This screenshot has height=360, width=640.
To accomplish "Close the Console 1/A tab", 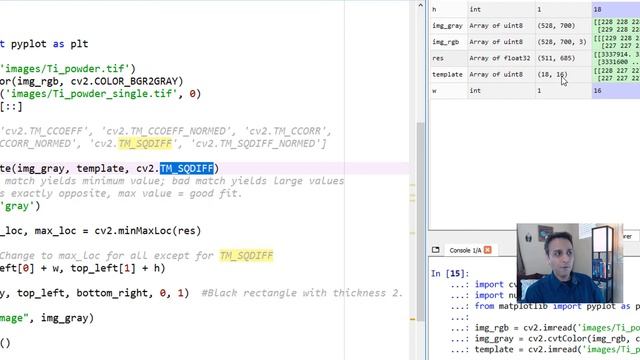I will pos(487,250).
